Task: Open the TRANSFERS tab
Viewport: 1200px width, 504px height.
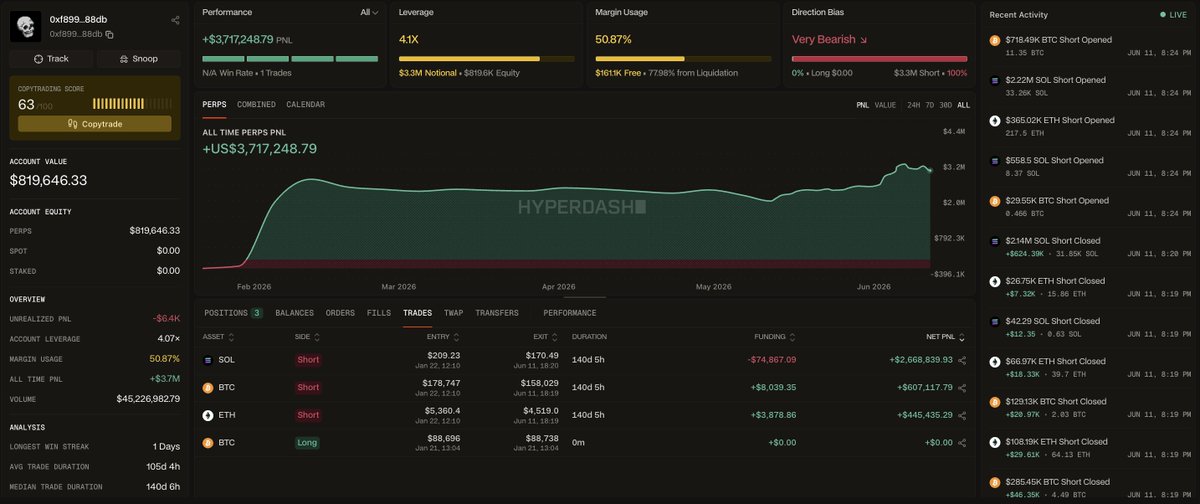Action: pyautogui.click(x=497, y=313)
